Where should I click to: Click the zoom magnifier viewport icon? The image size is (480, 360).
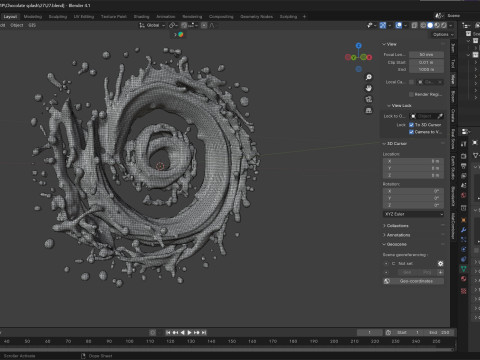click(x=369, y=77)
